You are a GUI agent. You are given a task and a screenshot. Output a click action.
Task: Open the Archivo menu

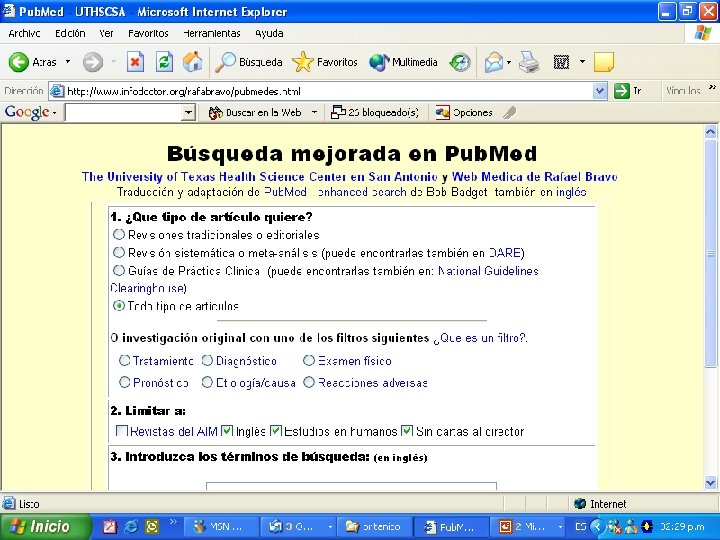pos(24,34)
